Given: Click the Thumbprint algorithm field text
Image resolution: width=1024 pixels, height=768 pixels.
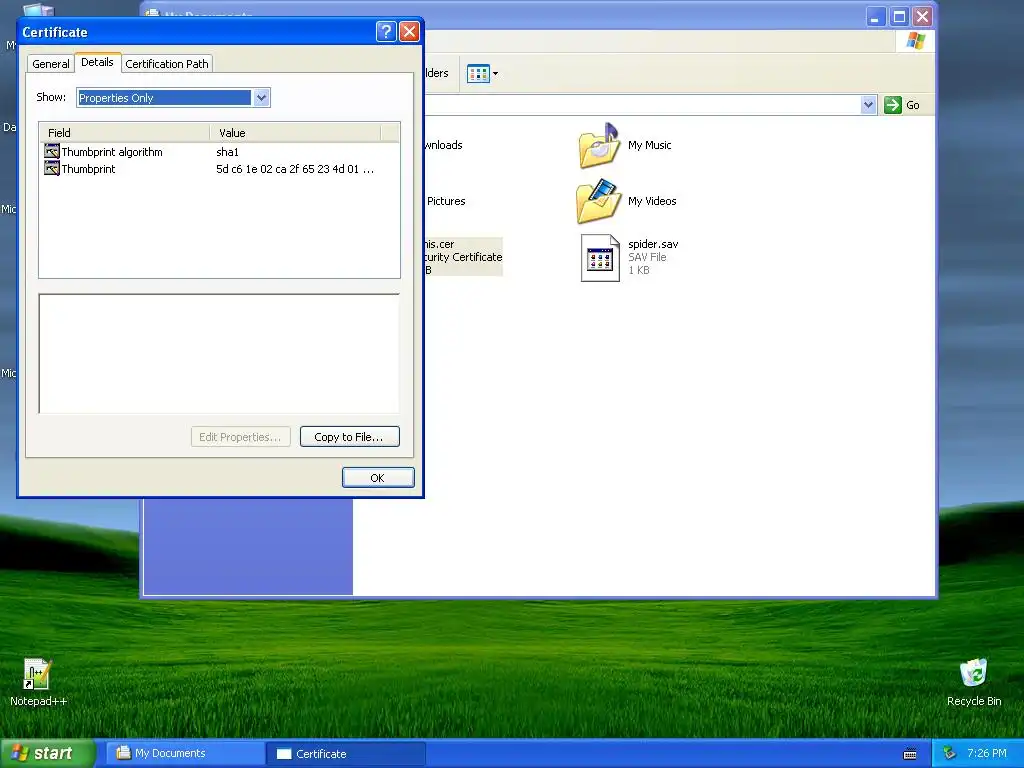Looking at the screenshot, I should tap(112, 152).
